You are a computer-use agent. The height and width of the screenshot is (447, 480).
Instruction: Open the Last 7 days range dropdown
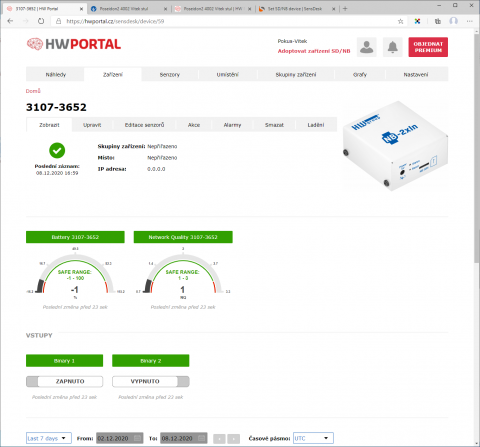[49, 438]
